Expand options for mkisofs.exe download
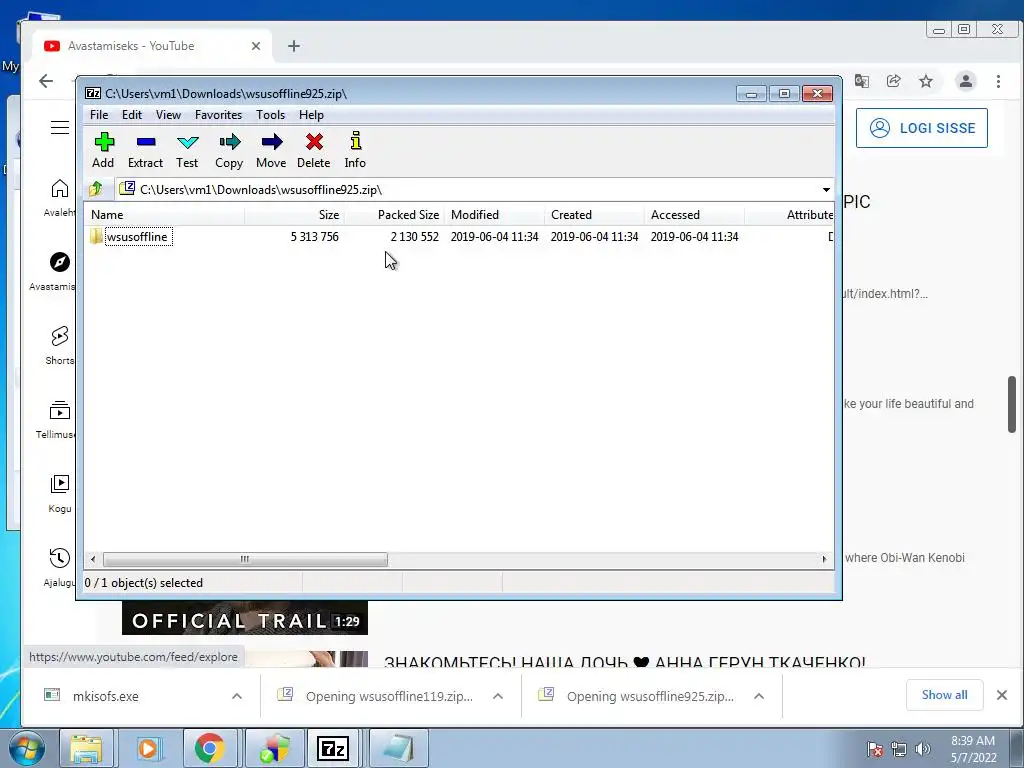Screen dimensions: 1024x768 (x=237, y=696)
